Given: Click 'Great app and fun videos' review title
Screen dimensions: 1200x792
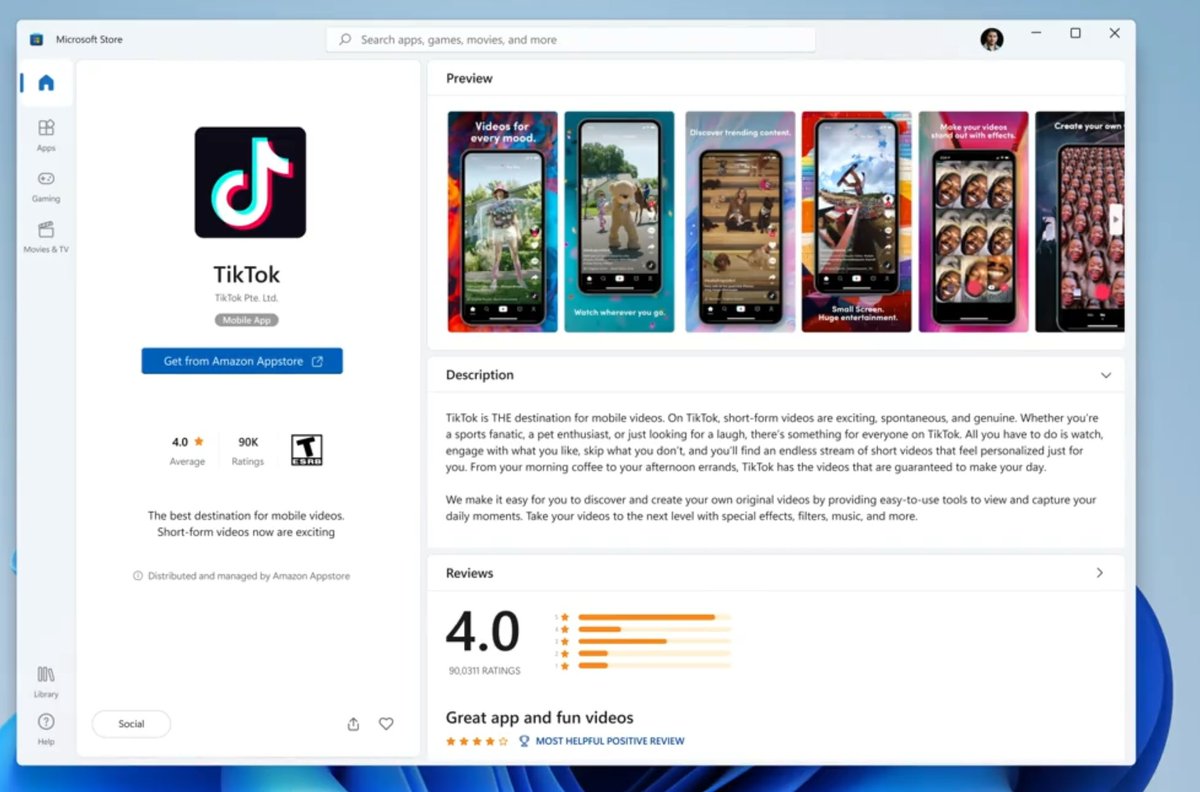Looking at the screenshot, I should pyautogui.click(x=539, y=717).
